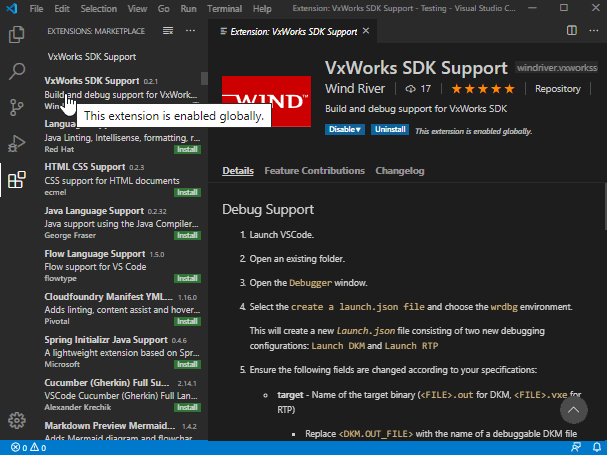Open the Run menu

pos(188,9)
